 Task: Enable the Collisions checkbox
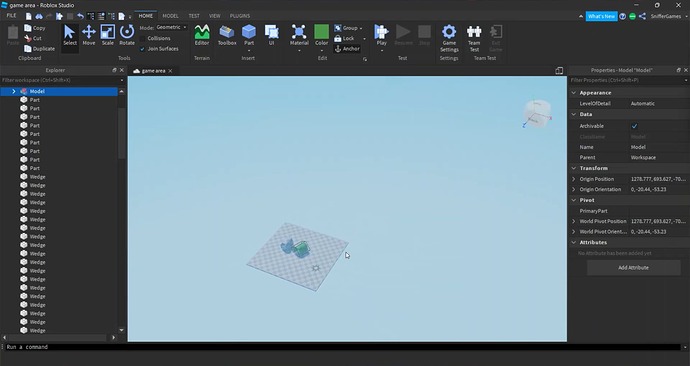click(x=143, y=39)
